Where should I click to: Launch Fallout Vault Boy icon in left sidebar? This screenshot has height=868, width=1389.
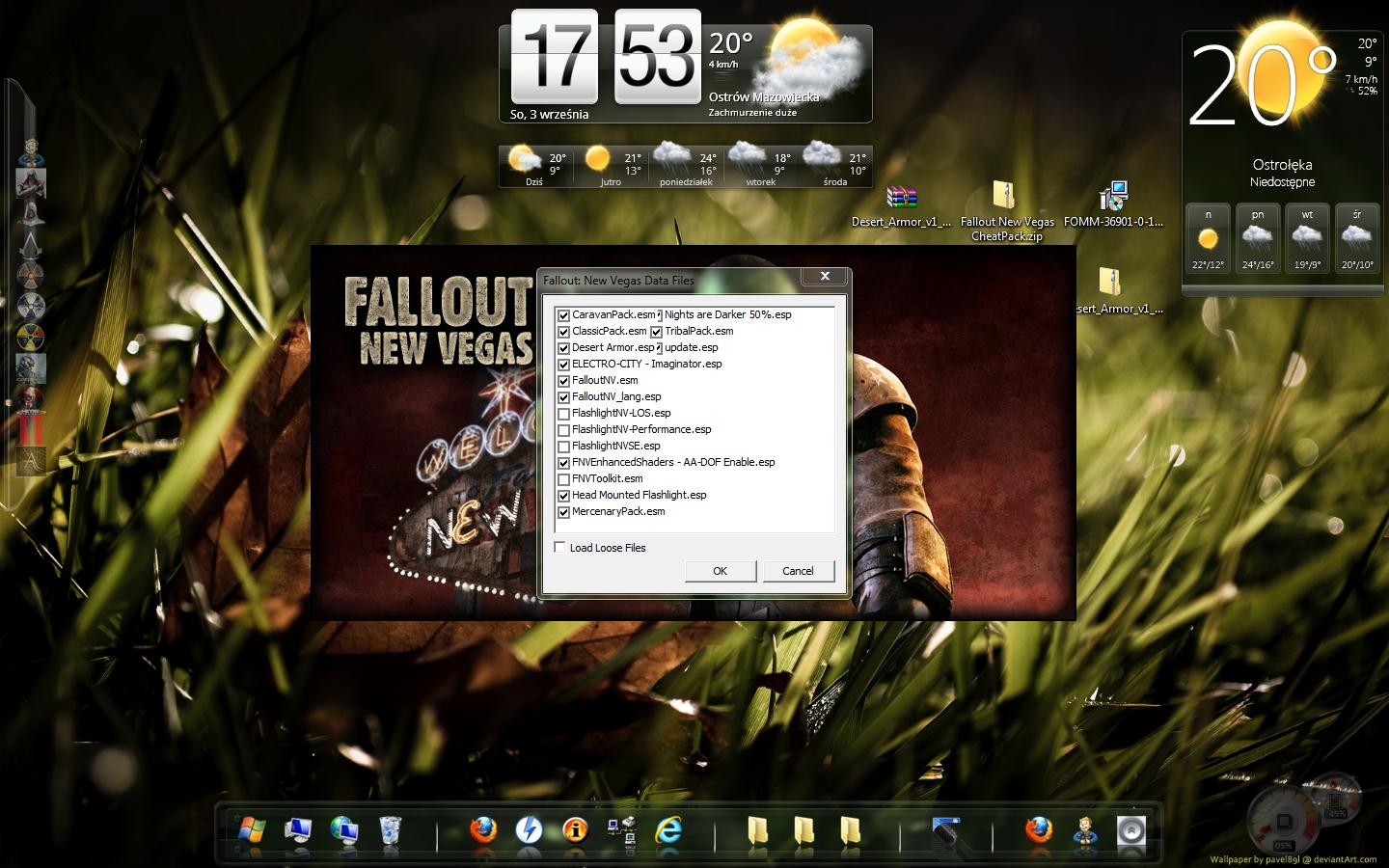[x=30, y=154]
